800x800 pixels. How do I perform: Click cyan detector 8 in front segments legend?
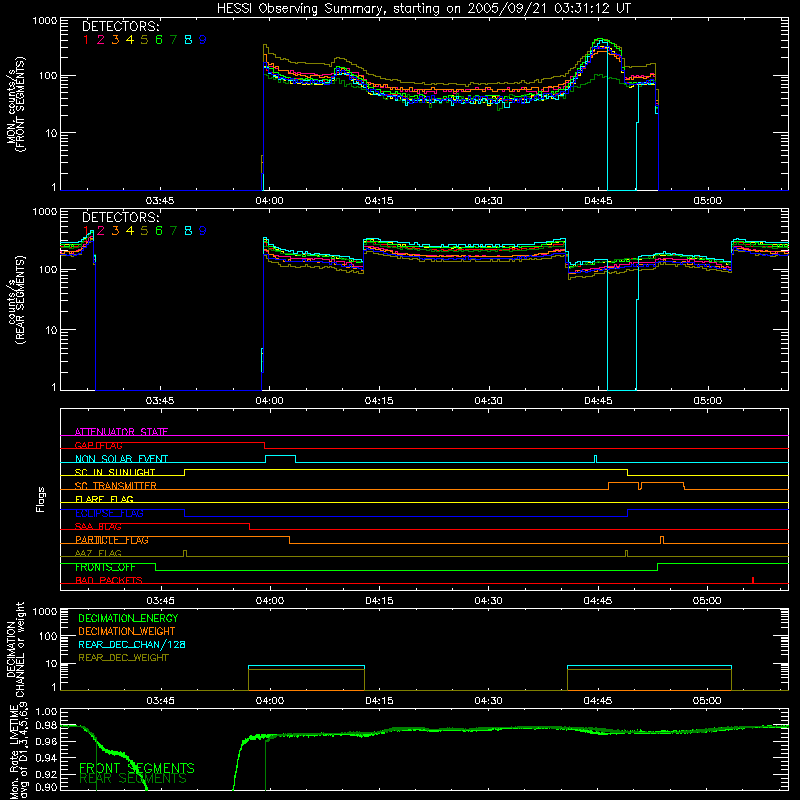pyautogui.click(x=188, y=40)
